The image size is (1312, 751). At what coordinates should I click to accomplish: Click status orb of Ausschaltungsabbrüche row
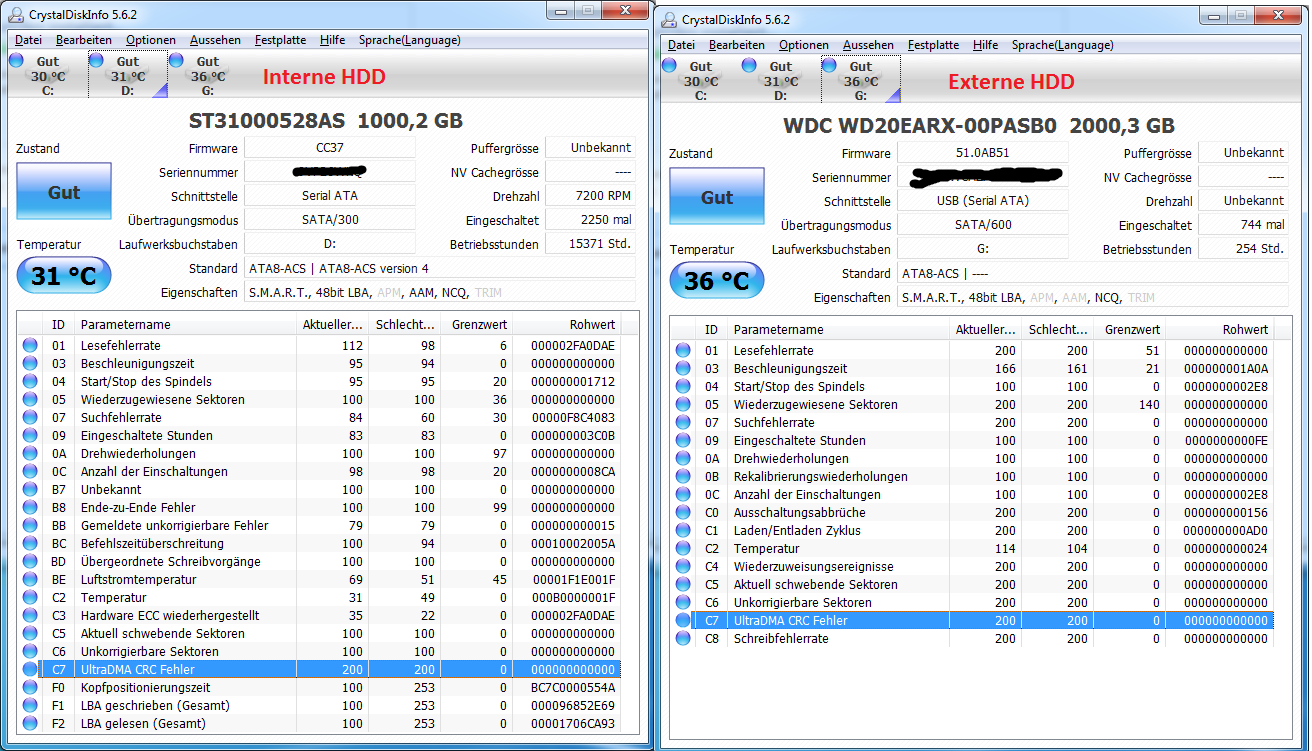pos(683,512)
